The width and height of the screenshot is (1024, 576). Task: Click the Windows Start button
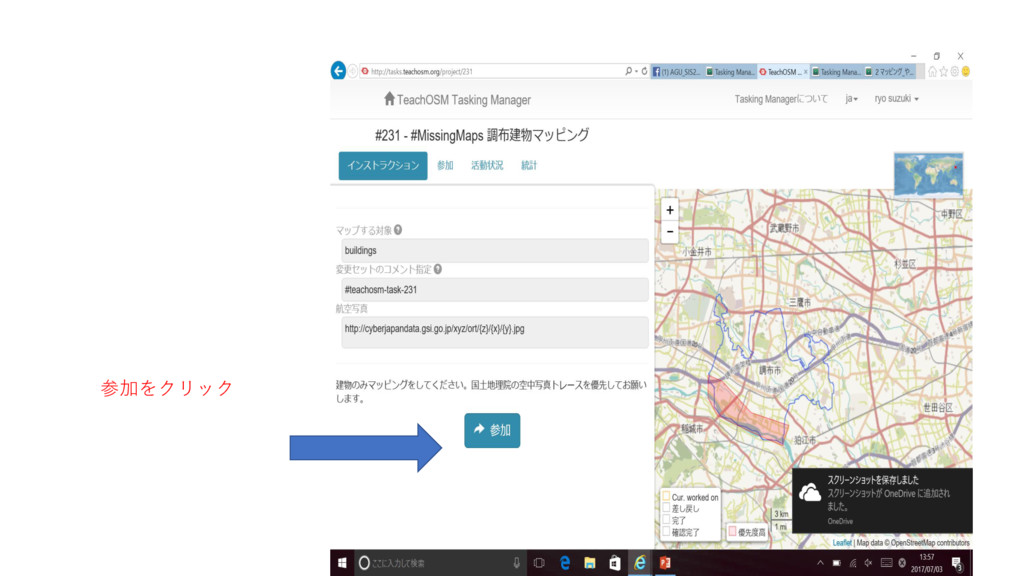342,563
